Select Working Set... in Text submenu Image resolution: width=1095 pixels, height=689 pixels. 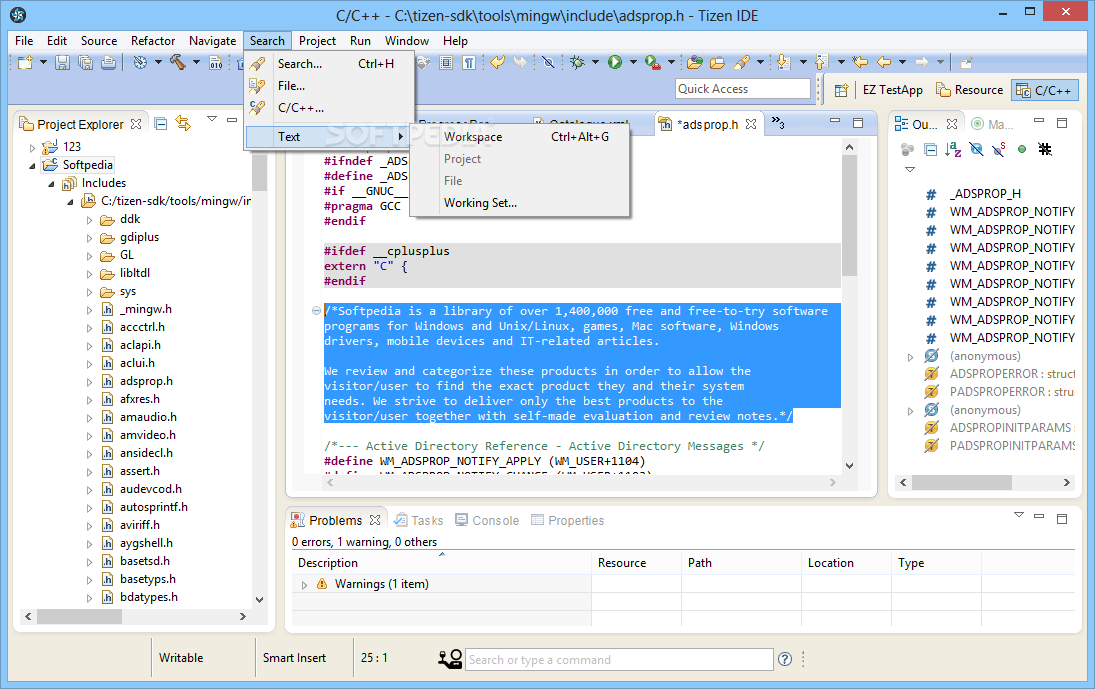point(520,203)
